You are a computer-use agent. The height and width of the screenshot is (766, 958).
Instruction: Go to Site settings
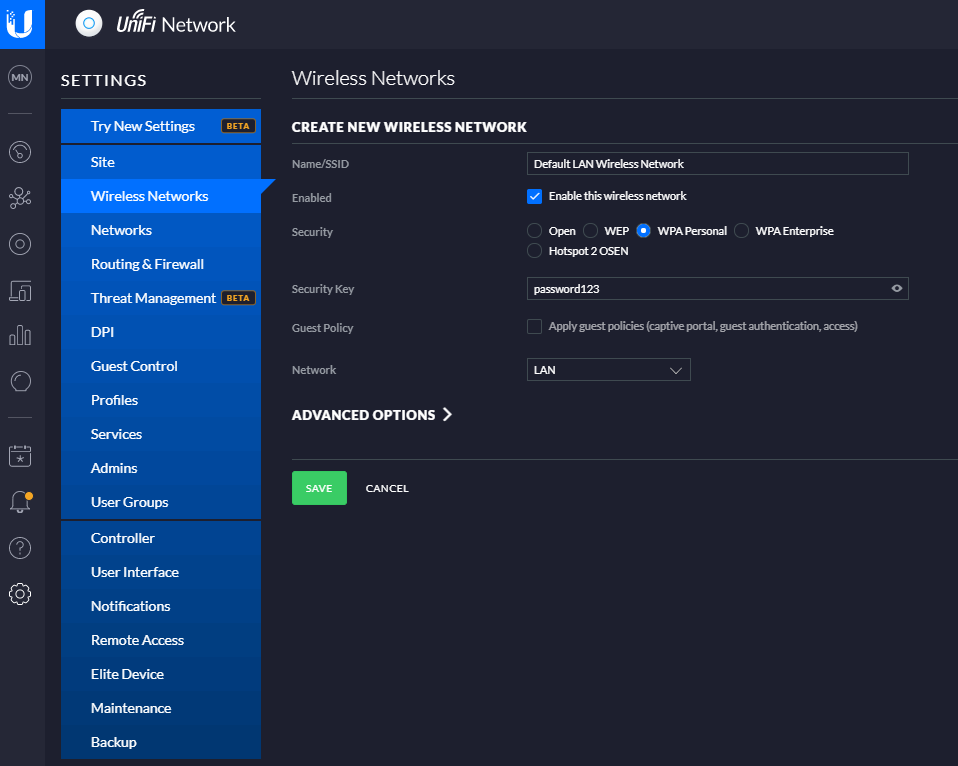[161, 162]
